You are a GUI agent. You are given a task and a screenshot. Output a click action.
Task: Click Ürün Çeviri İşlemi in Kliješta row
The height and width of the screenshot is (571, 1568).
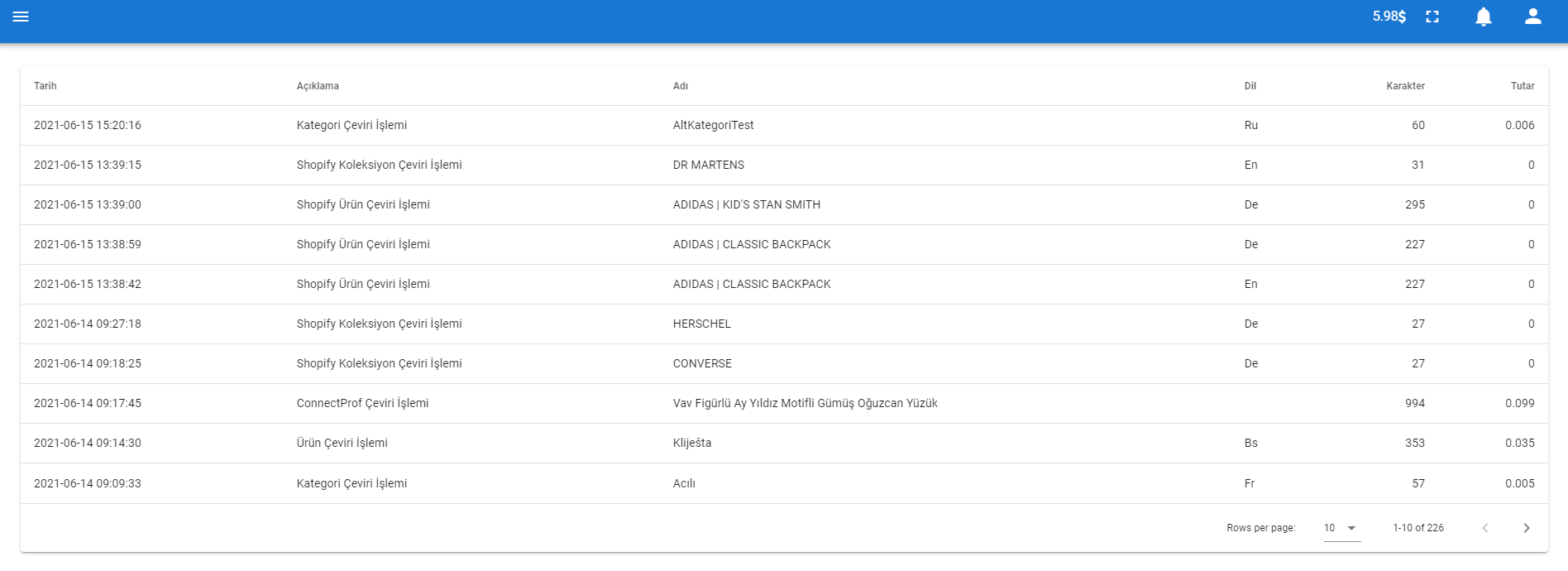pos(342,444)
